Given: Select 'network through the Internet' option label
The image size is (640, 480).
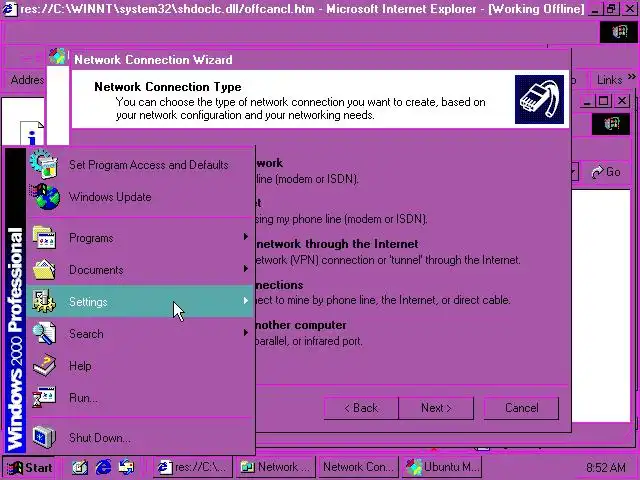Looking at the screenshot, I should (x=337, y=244).
